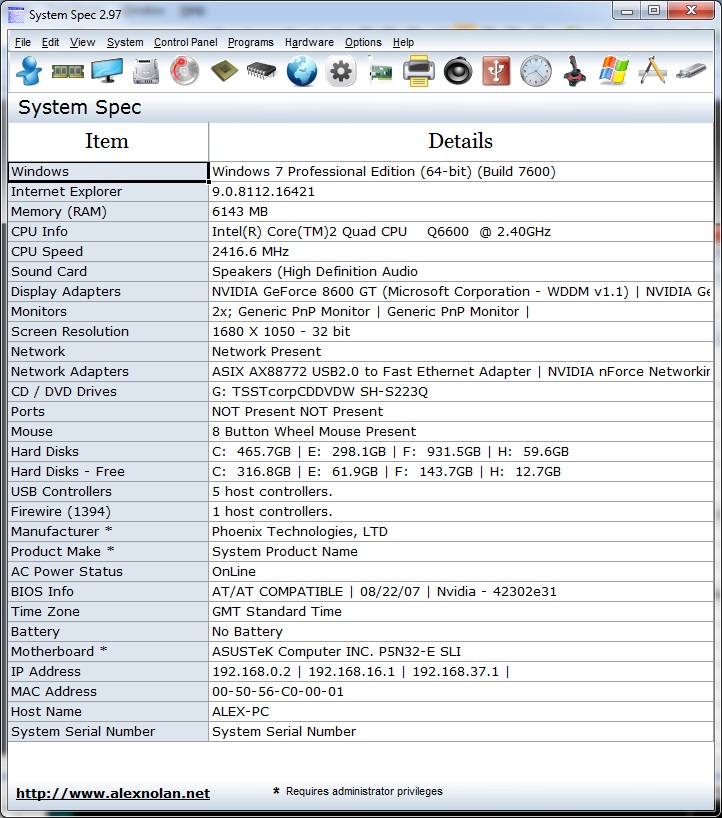Screen dimensions: 722x818
Task: Click the red CD/DVD disc icon
Action: click(x=184, y=71)
